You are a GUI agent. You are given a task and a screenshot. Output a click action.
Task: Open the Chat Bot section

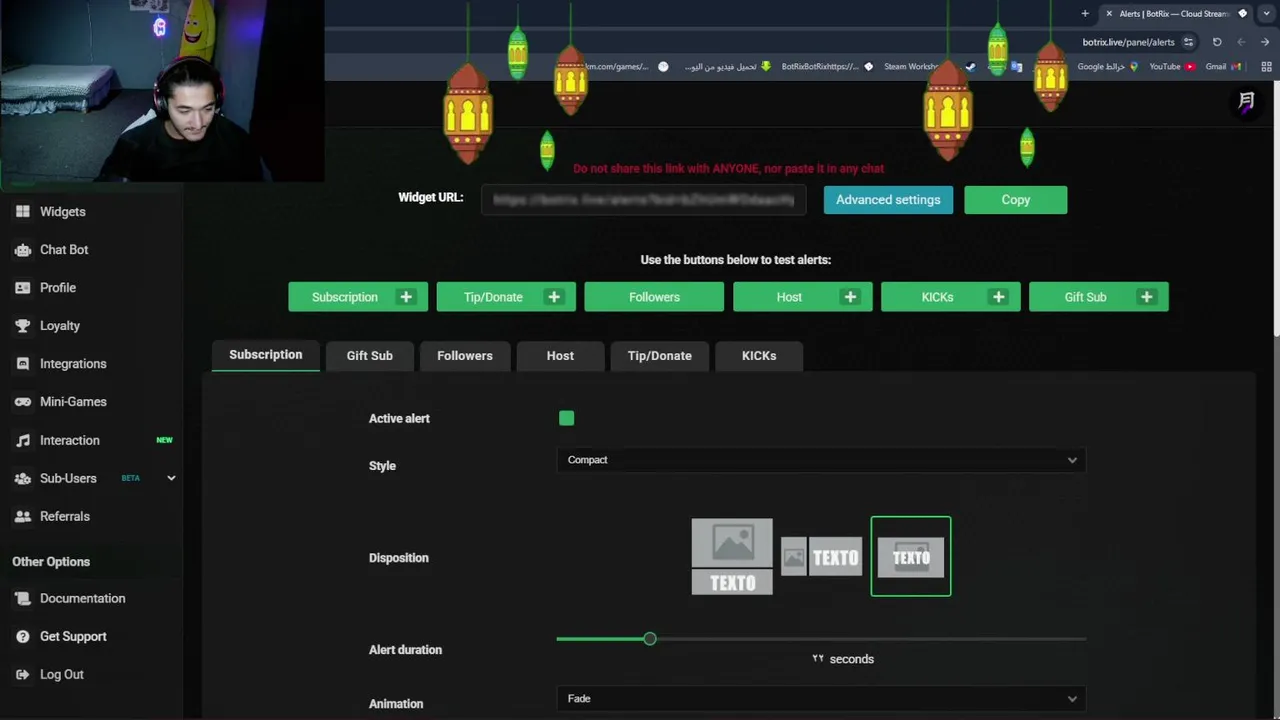click(x=64, y=250)
